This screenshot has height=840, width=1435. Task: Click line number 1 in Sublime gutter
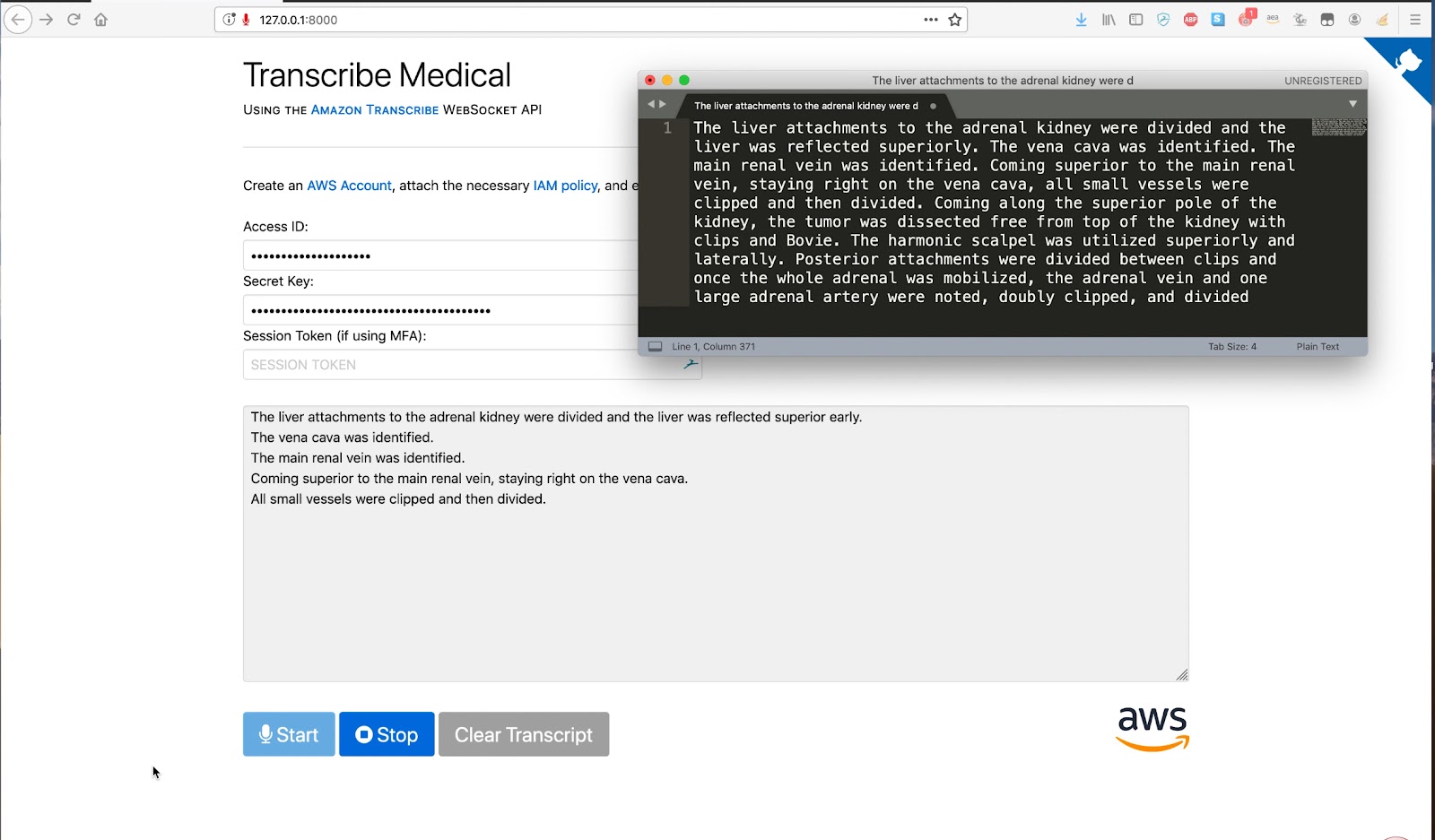[x=667, y=128]
